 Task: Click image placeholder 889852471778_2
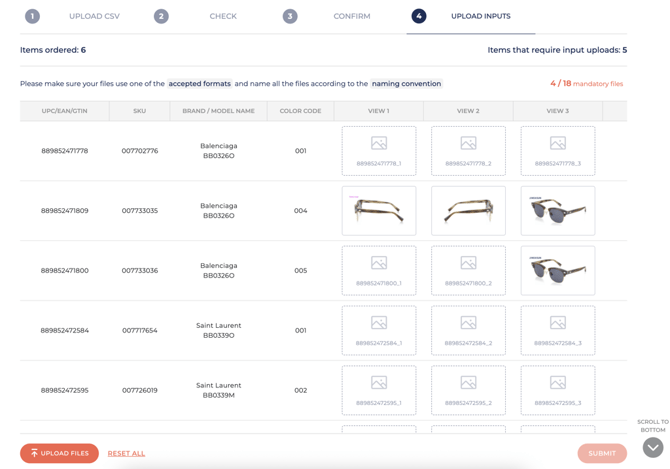(468, 151)
